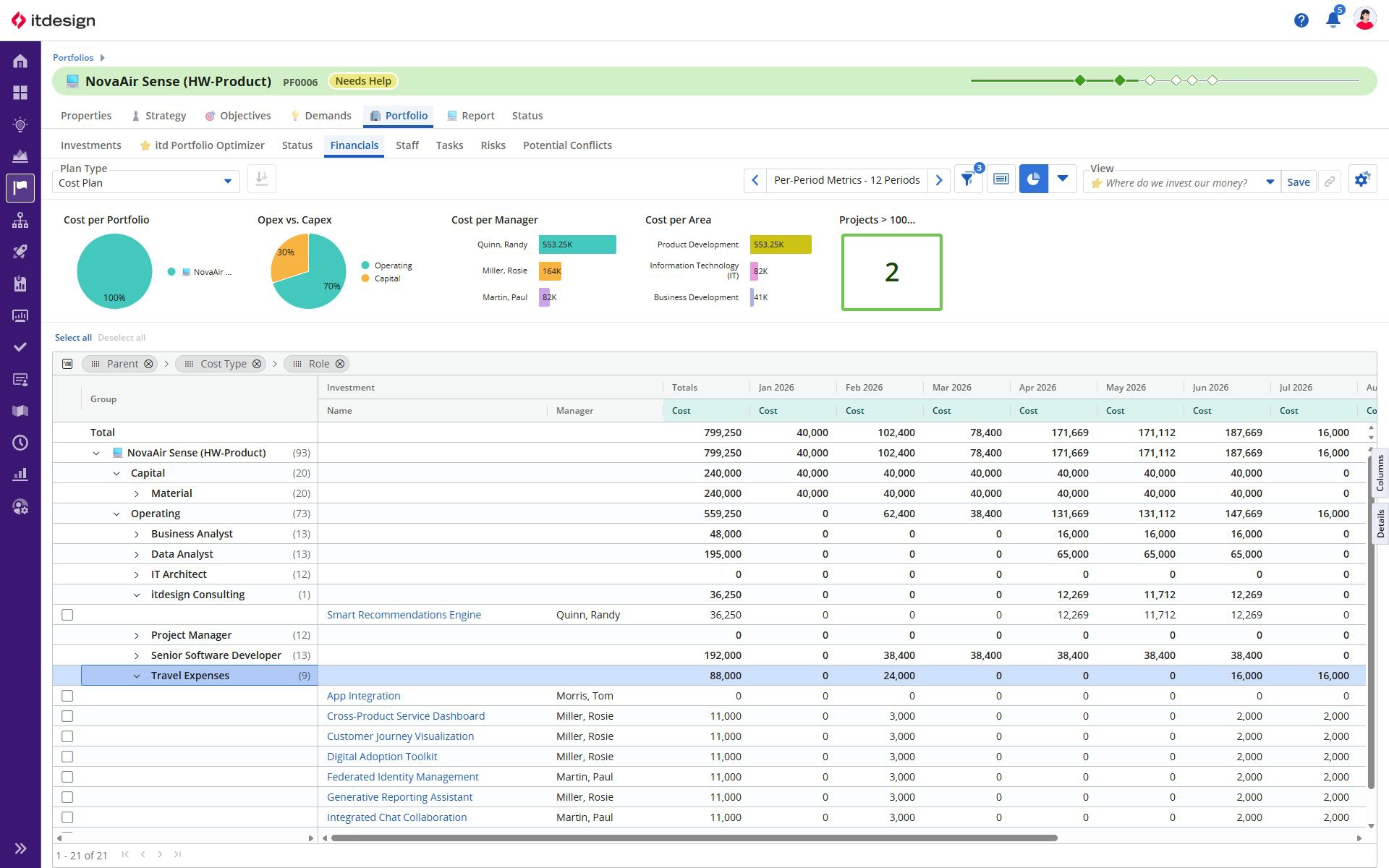Collapse the Operating group
The image size is (1389, 868).
[116, 514]
